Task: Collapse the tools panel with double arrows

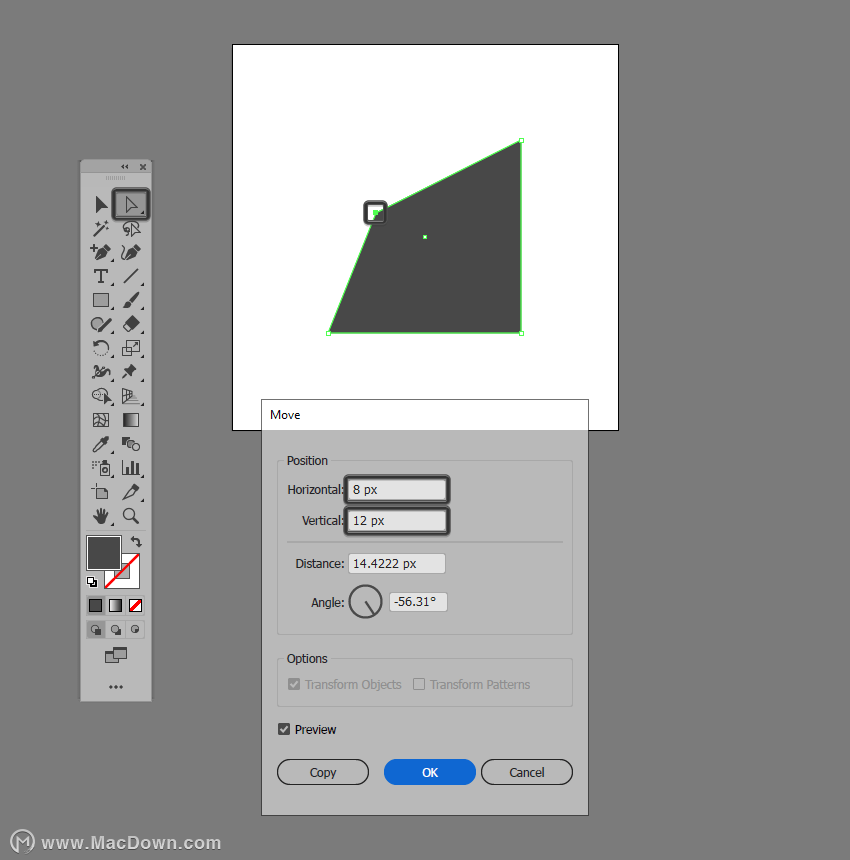Action: point(124,167)
